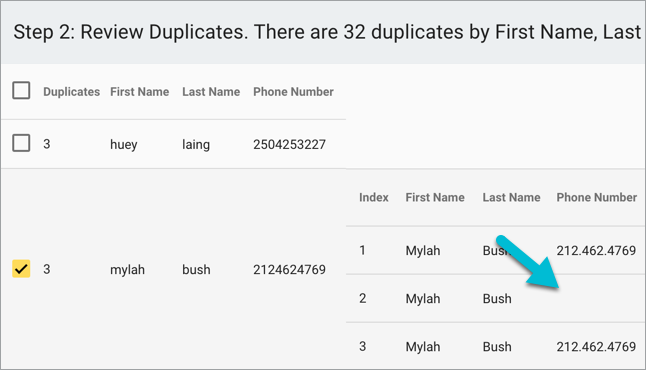Sort by First Name column header
Screen dimensions: 646x370
139,91
